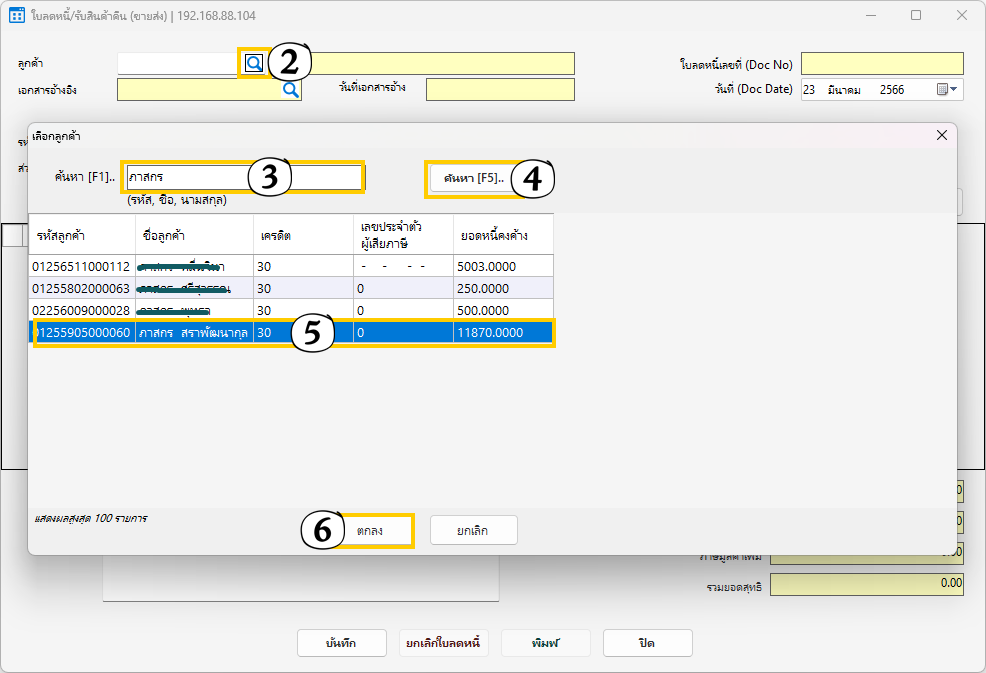Click the บันทึก save button
986x673 pixels.
click(341, 643)
